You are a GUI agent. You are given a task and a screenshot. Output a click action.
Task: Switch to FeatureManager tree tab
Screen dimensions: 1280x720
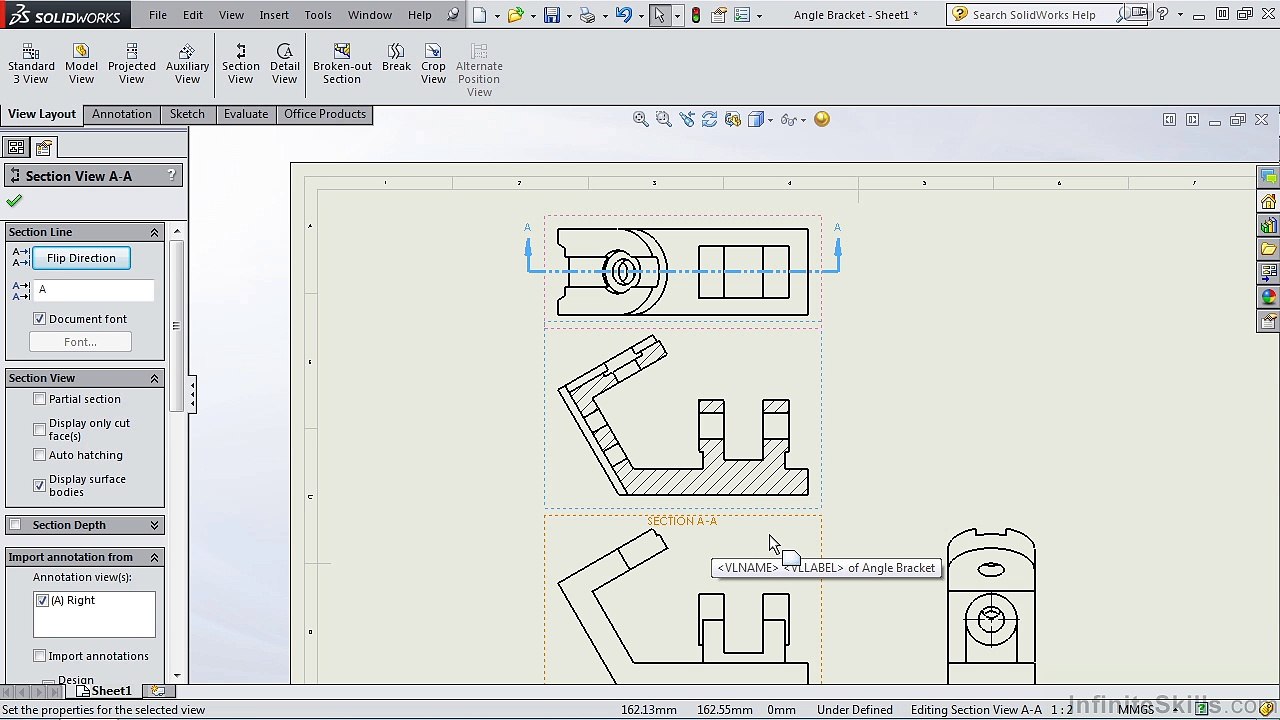tap(16, 147)
